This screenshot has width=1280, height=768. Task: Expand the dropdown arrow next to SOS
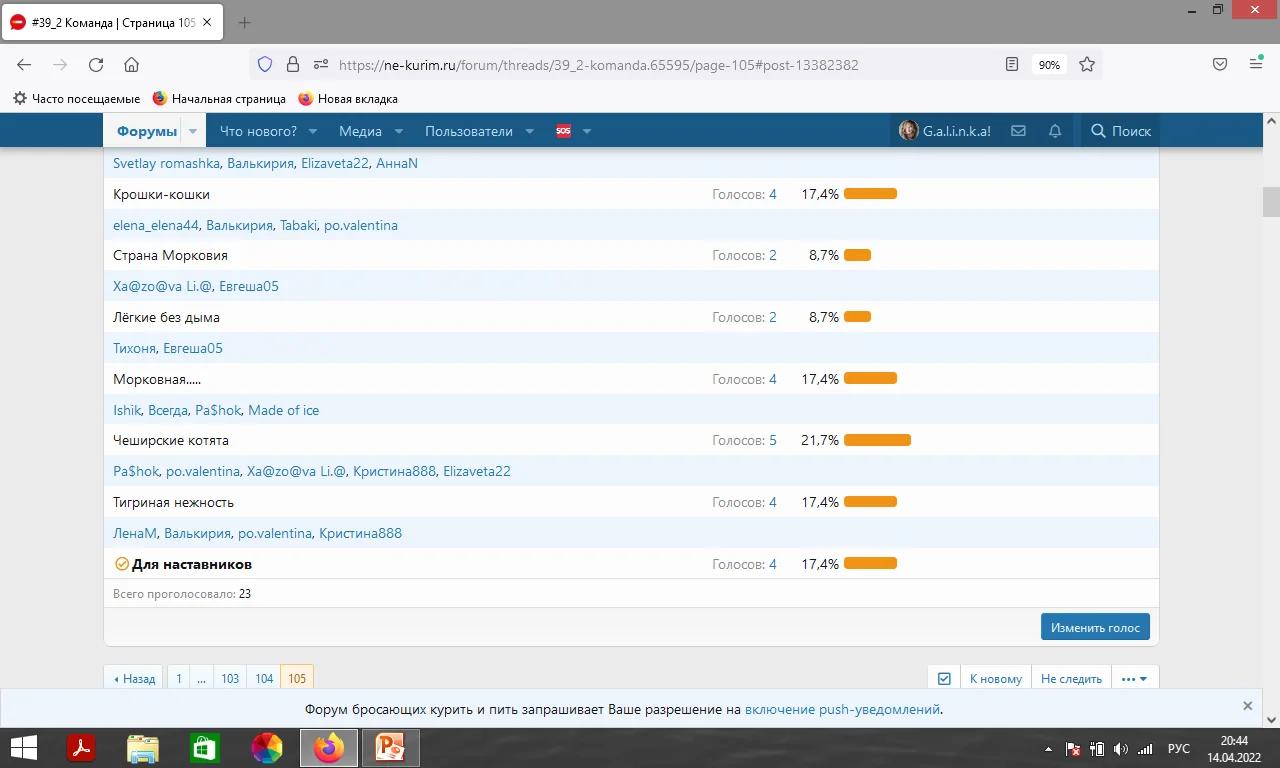tap(587, 131)
